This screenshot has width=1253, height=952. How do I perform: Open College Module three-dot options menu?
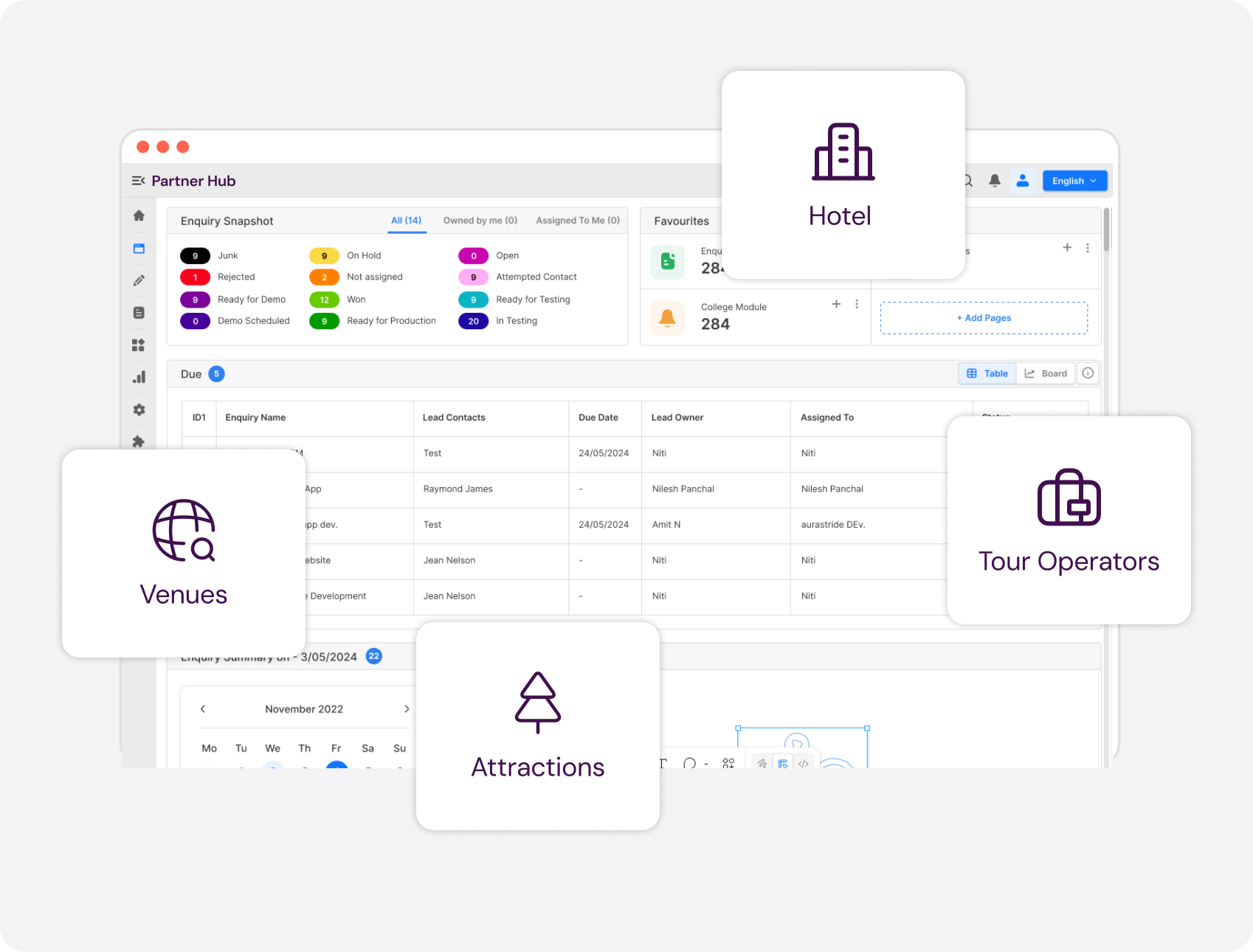pyautogui.click(x=856, y=304)
